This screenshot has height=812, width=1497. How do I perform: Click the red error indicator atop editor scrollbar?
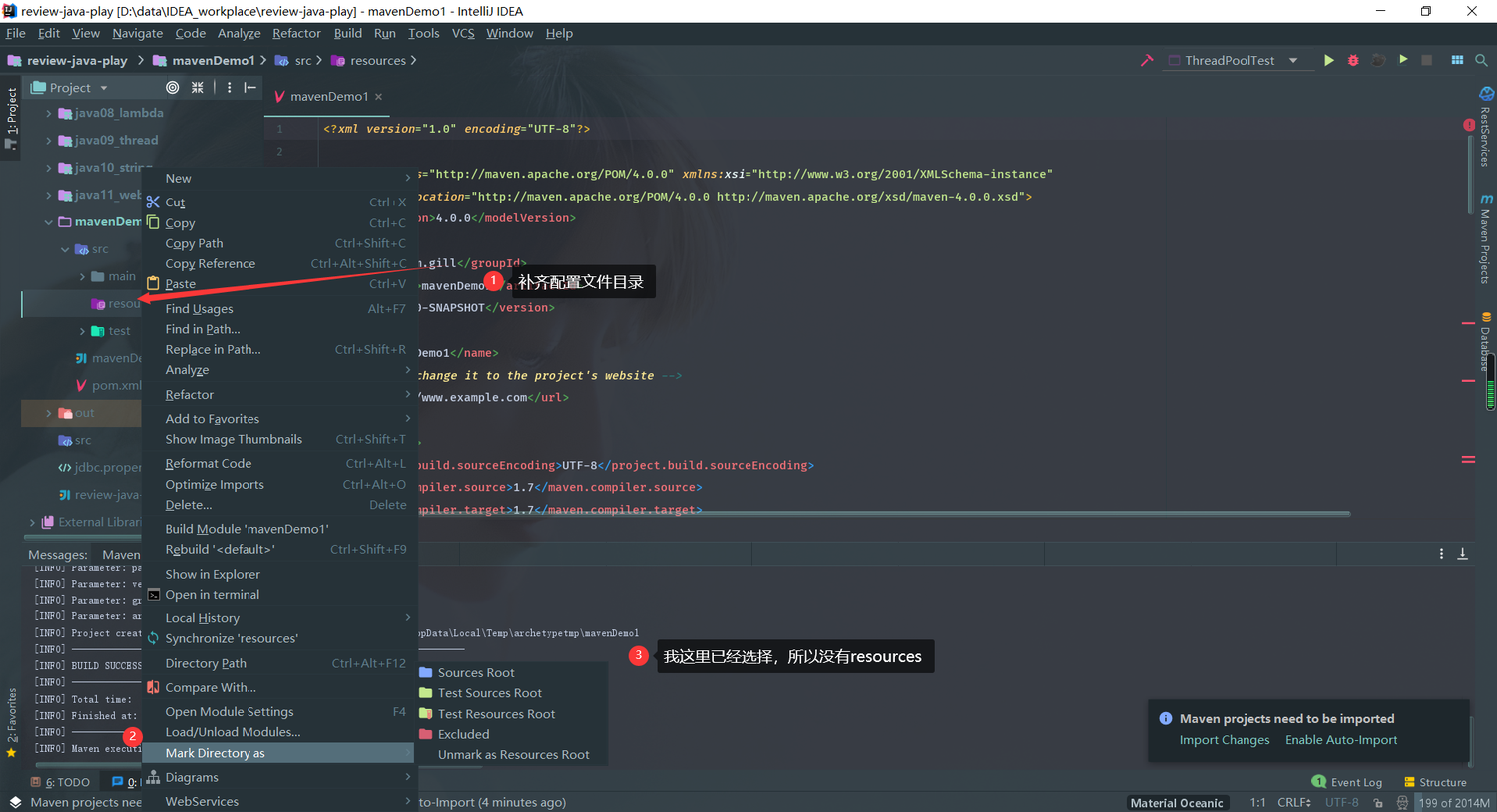coord(1469,125)
